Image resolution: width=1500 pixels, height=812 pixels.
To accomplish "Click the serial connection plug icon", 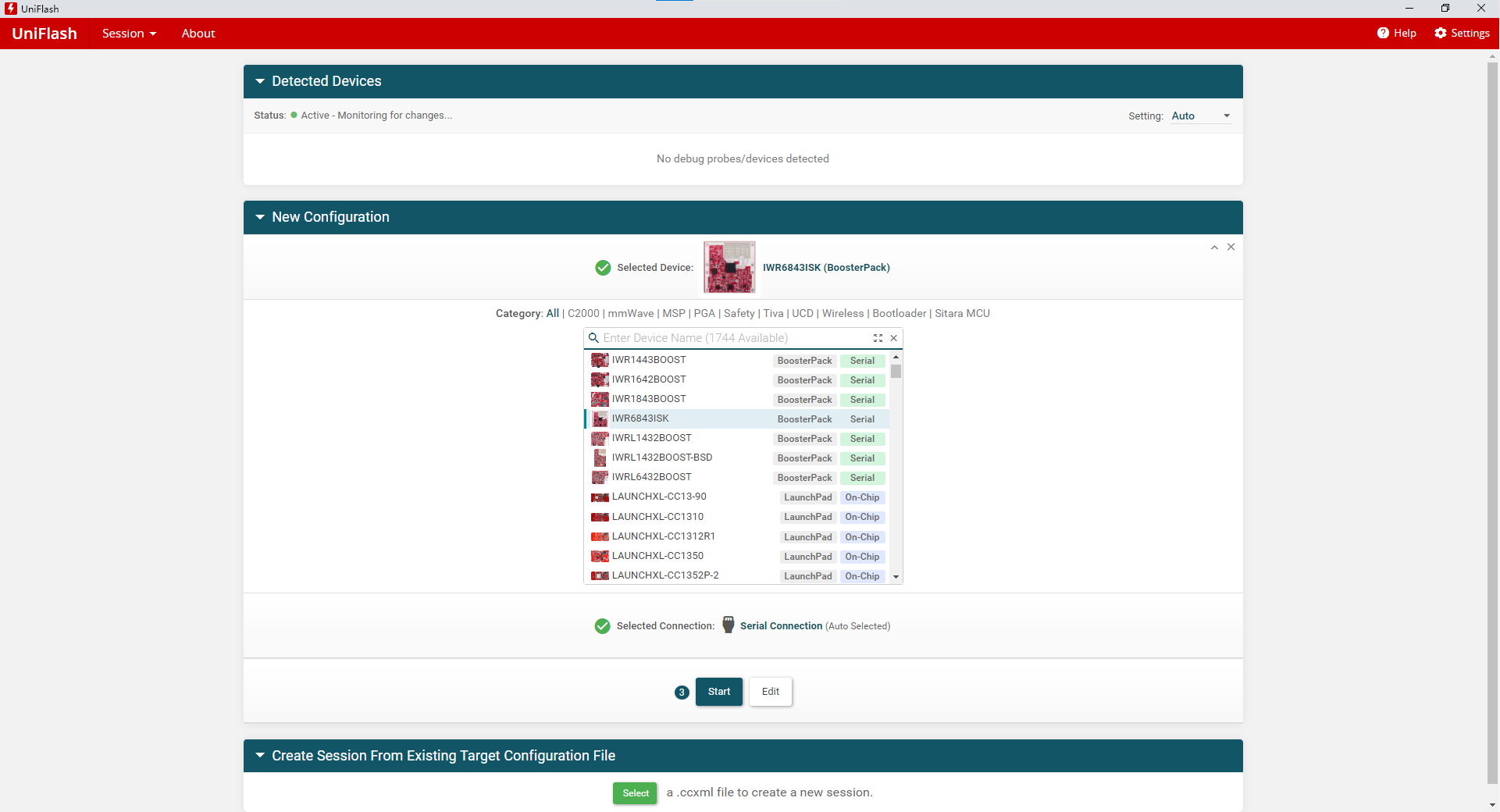I will tap(729, 625).
